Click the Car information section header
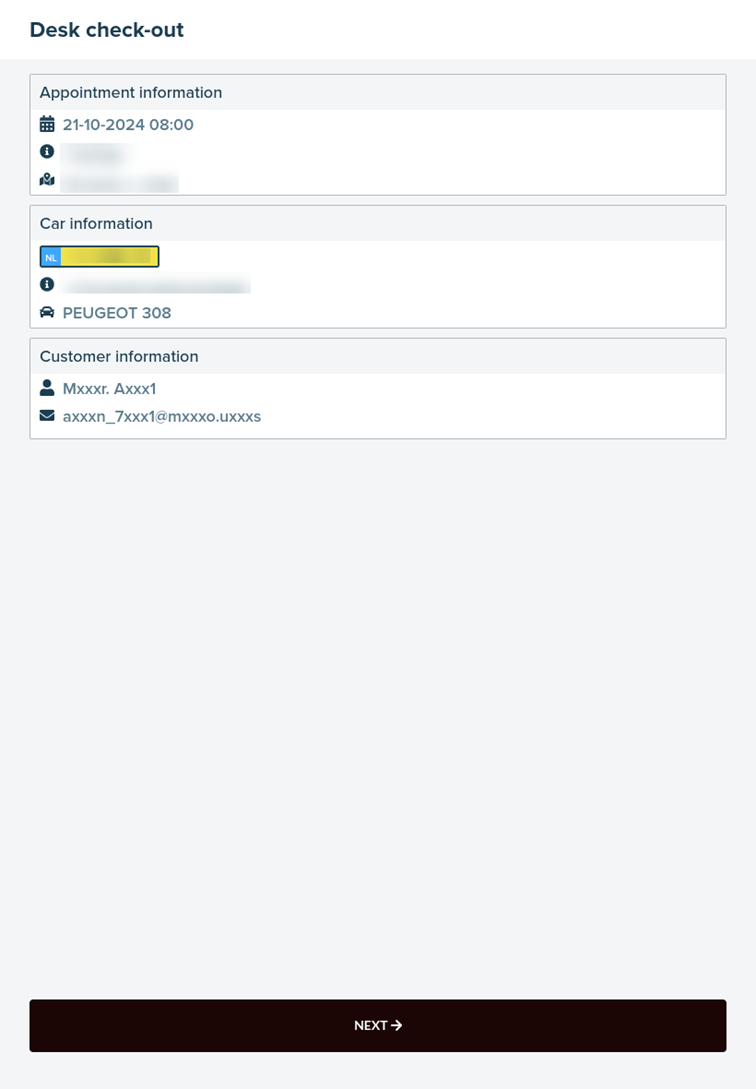This screenshot has height=1089, width=756. (x=96, y=224)
